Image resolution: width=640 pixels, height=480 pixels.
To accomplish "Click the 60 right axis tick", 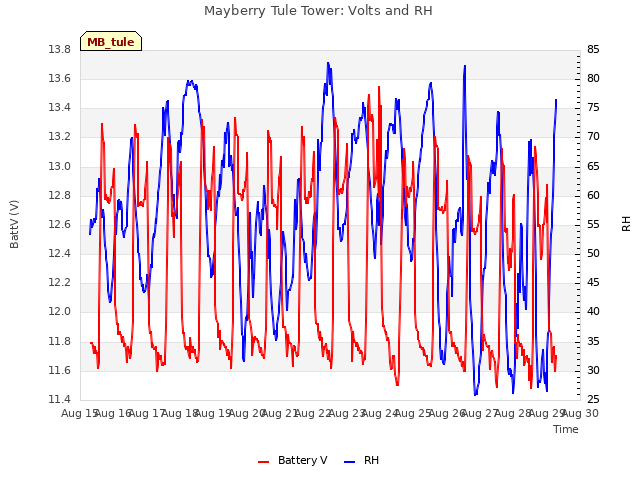I will (593, 196).
